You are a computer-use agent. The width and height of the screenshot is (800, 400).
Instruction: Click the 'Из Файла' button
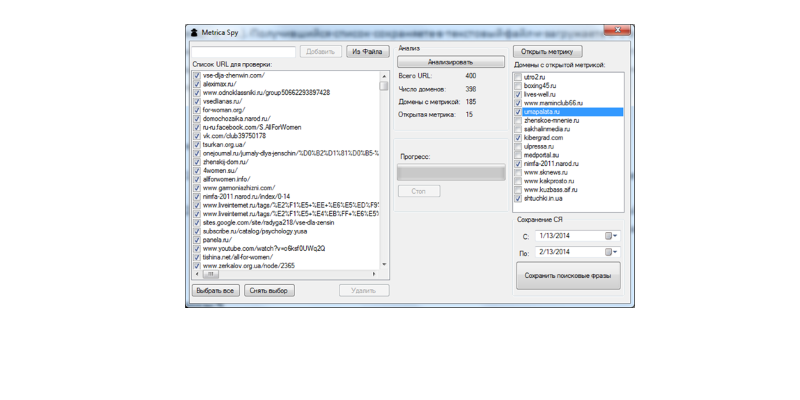[367, 52]
